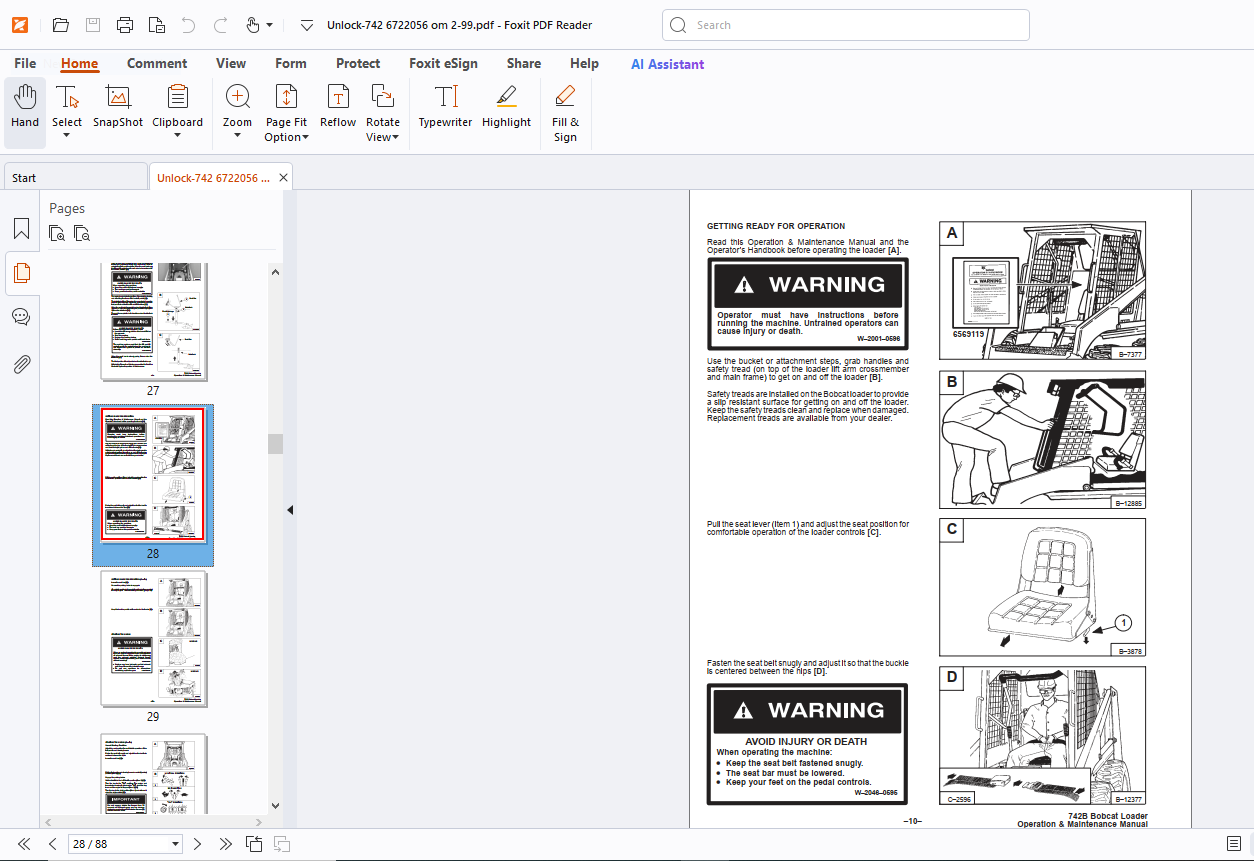Open page number dropdown showing 28 / 88
This screenshot has height=861, width=1254.
click(176, 844)
